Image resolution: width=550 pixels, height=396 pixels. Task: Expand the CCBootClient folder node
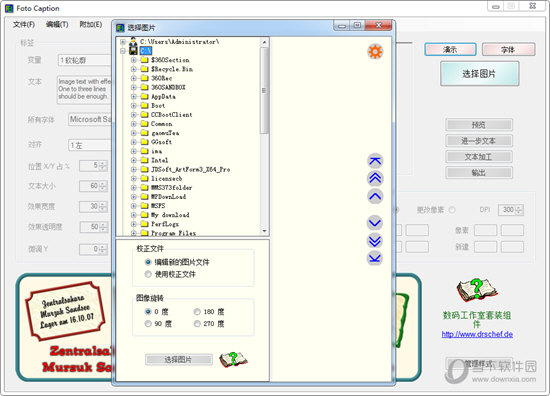coord(134,115)
